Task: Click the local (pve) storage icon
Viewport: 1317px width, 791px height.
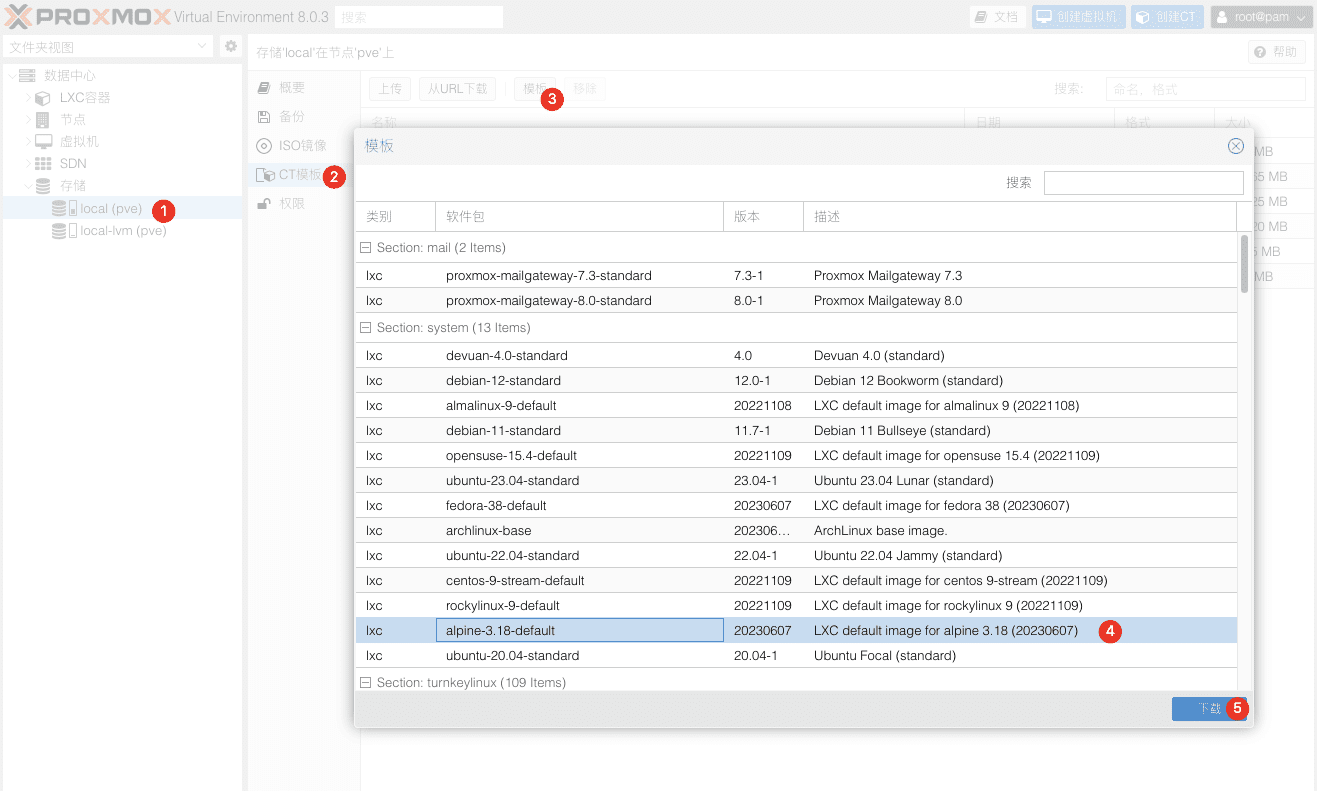Action: click(x=64, y=208)
